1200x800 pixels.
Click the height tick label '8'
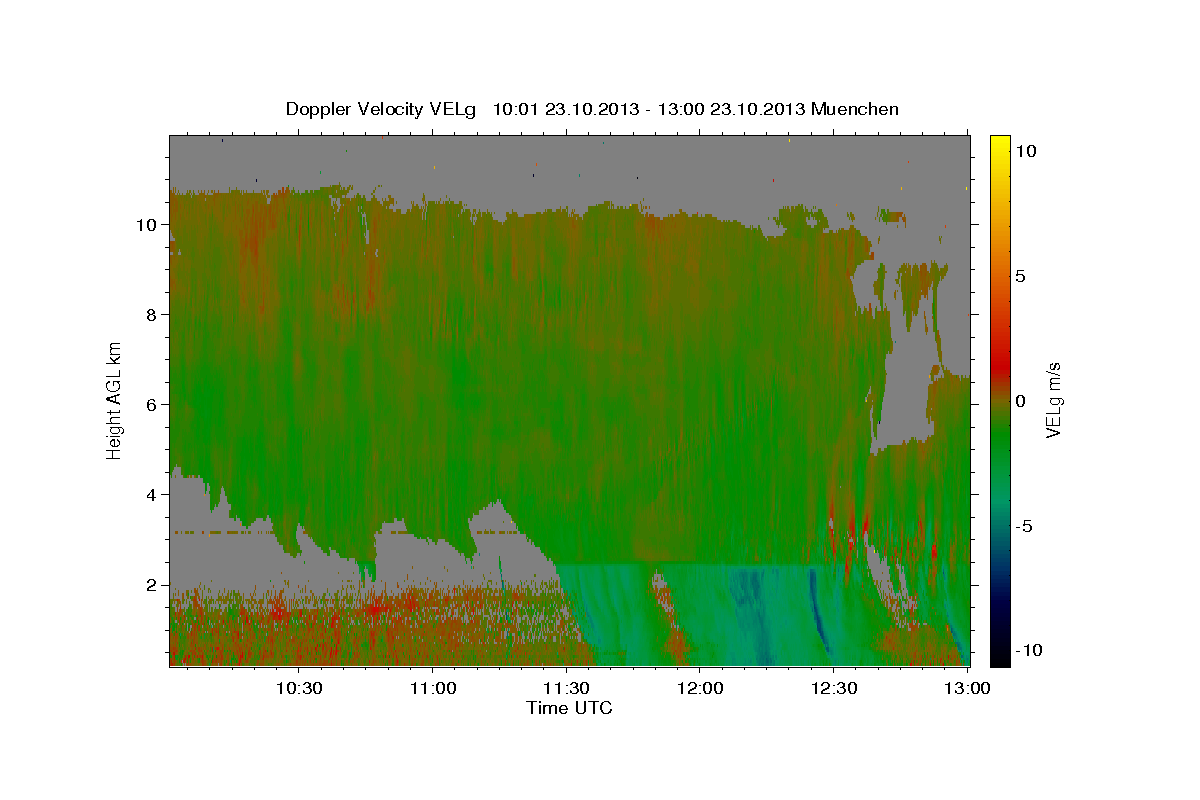click(x=151, y=315)
